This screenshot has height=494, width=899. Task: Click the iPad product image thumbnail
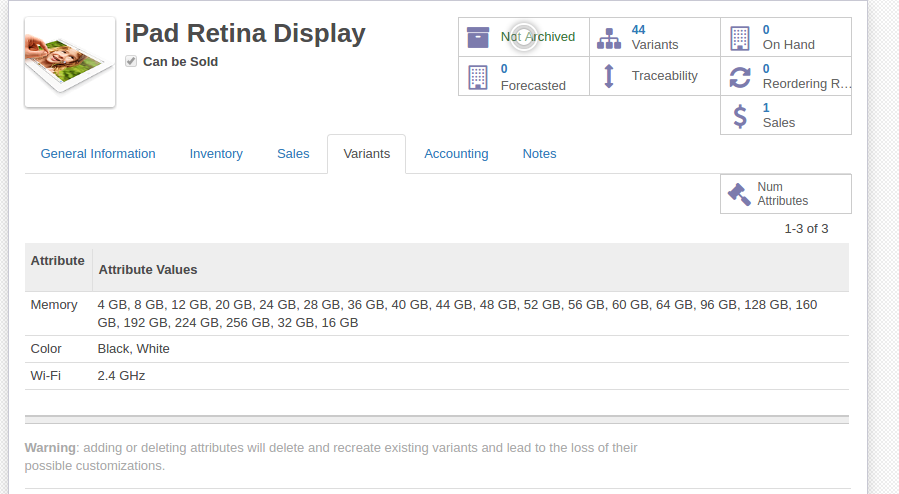(x=70, y=62)
